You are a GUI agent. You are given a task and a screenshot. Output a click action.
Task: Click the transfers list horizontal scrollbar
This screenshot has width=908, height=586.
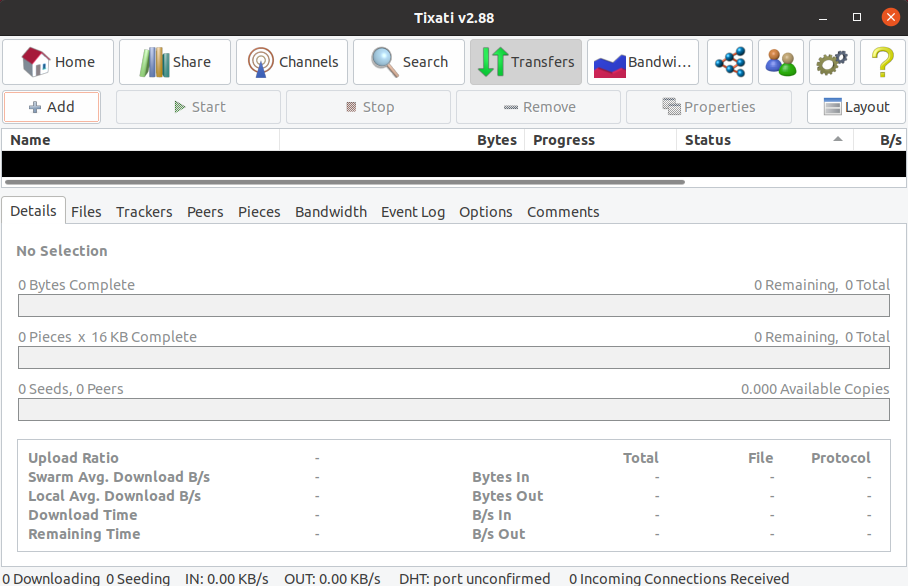[345, 182]
